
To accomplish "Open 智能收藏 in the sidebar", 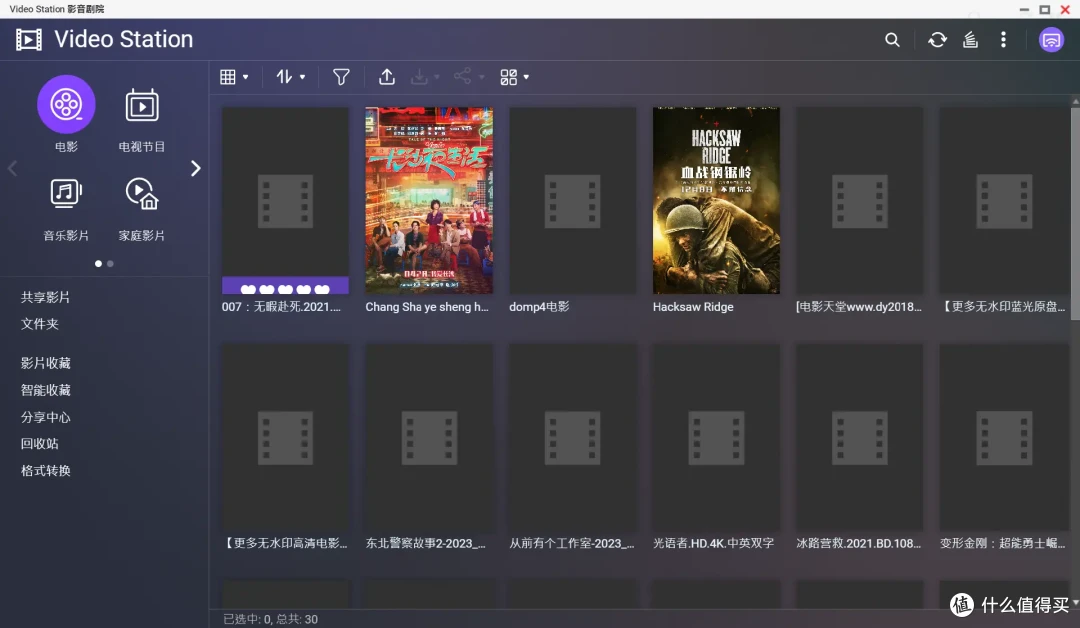I will tap(45, 390).
